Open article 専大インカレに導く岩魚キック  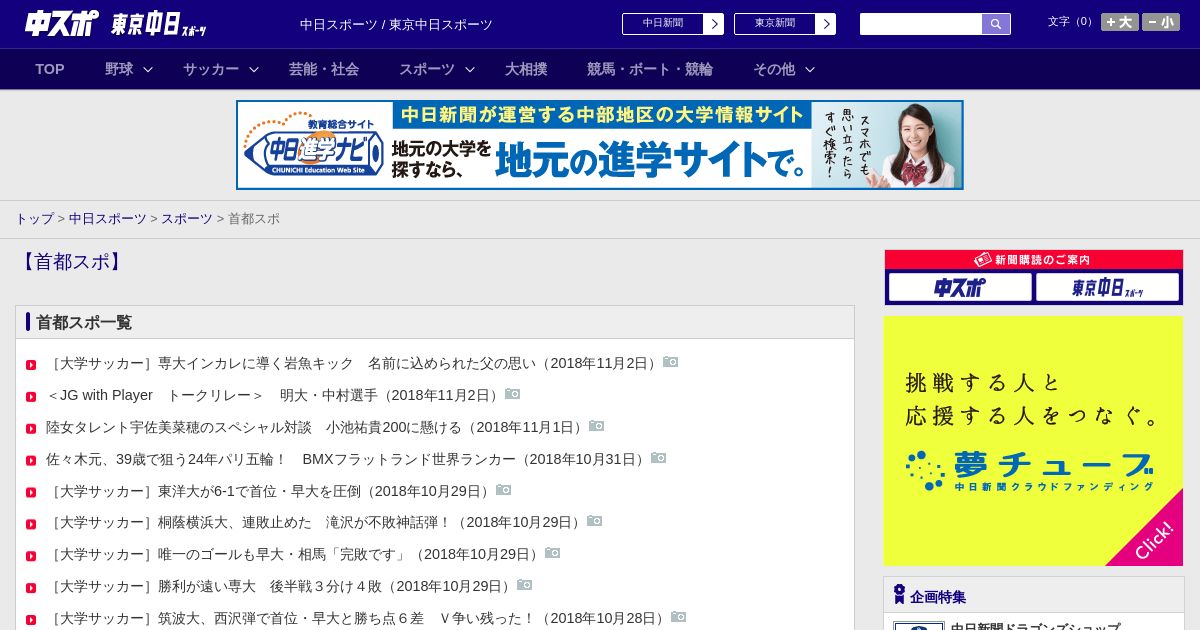(x=354, y=363)
